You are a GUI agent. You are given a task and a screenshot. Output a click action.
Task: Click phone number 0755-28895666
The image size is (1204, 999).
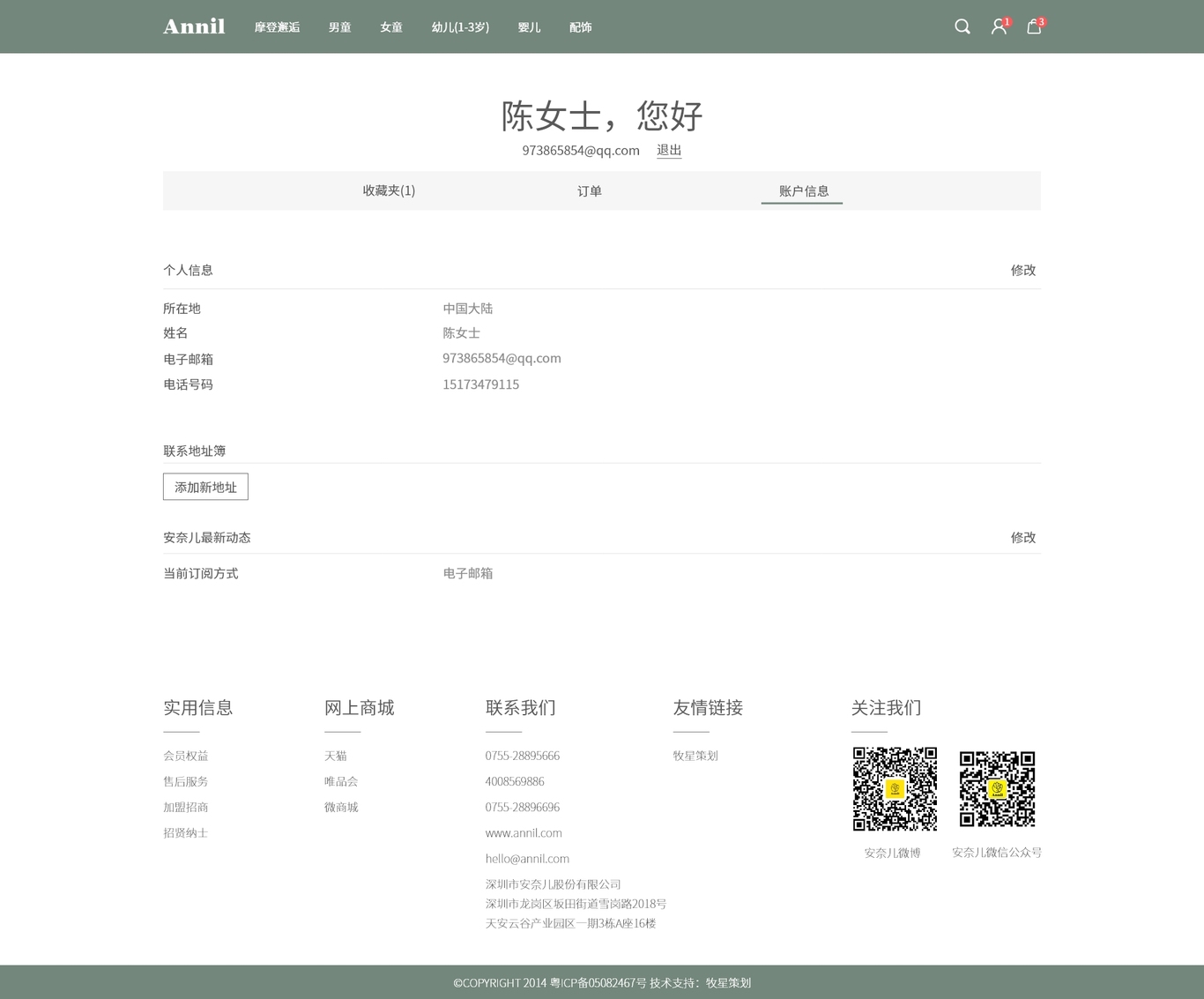[x=523, y=756]
